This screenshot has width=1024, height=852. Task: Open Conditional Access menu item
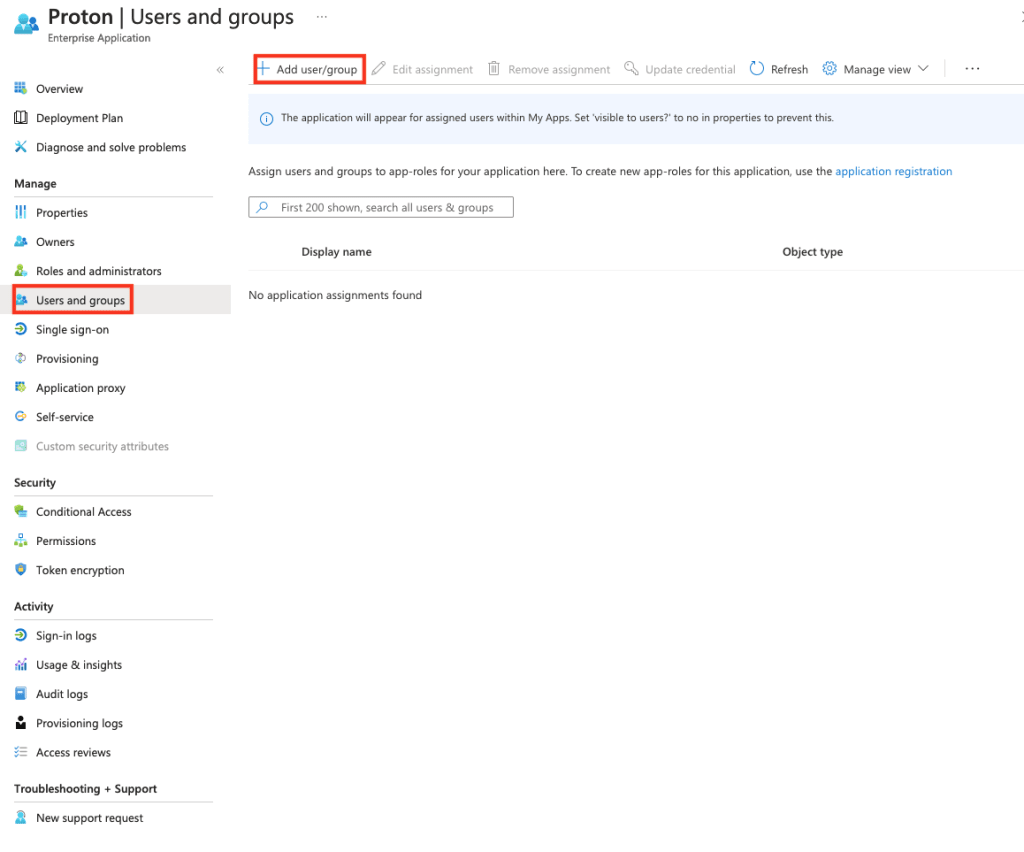click(84, 512)
